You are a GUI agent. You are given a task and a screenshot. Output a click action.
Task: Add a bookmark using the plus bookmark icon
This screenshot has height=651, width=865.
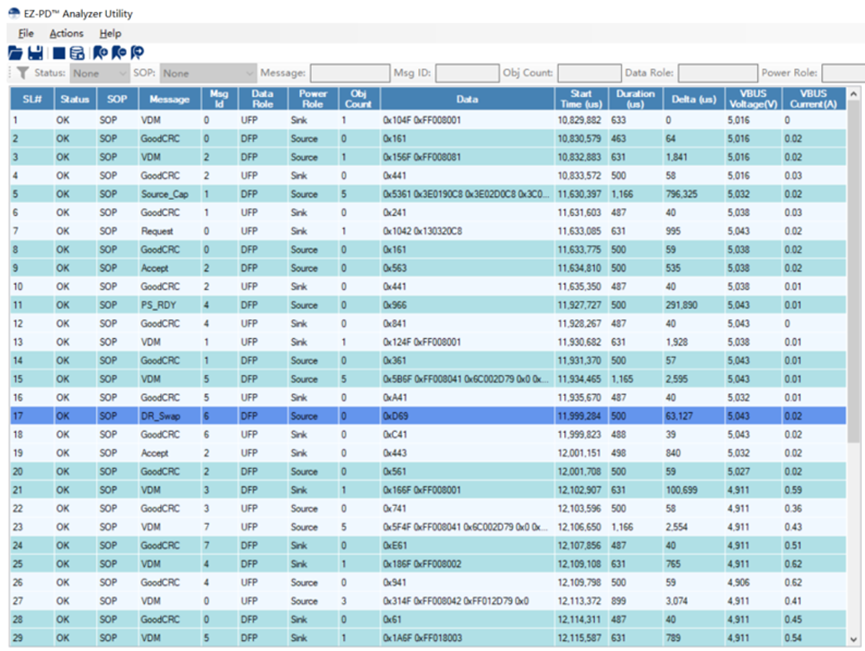(100, 53)
